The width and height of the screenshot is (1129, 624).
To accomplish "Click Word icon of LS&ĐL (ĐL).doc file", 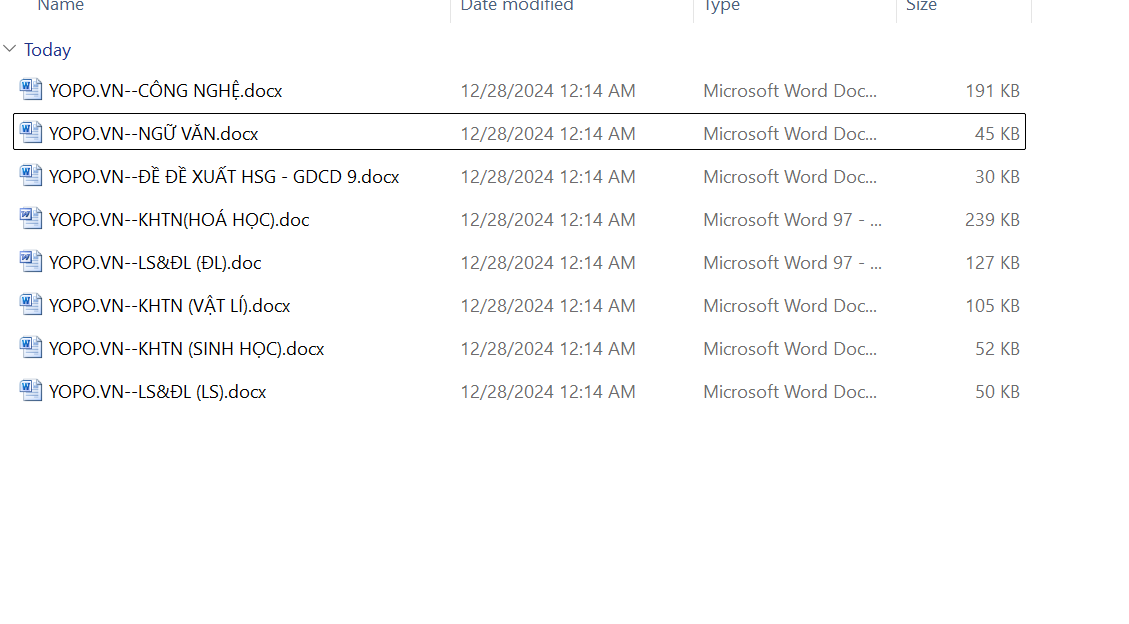I will click(x=31, y=261).
